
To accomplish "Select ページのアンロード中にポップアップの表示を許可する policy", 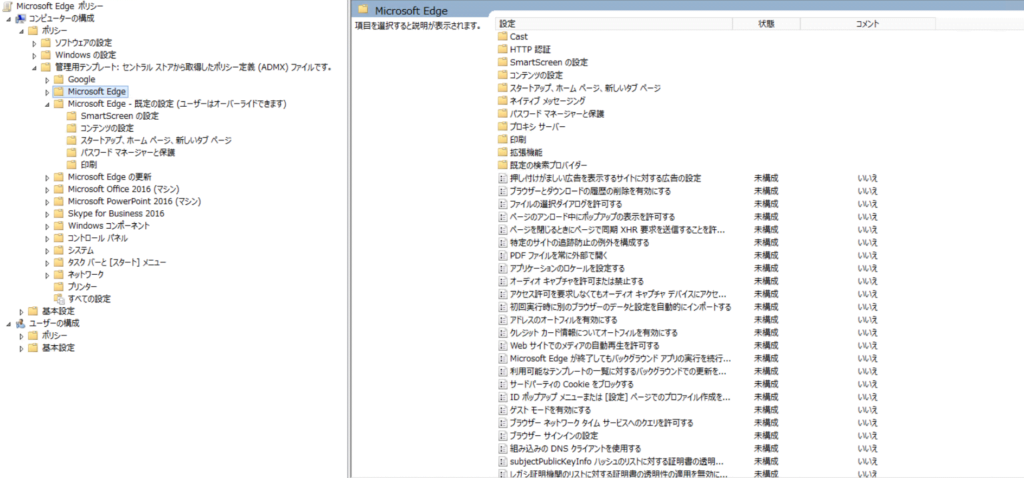I will point(592,217).
